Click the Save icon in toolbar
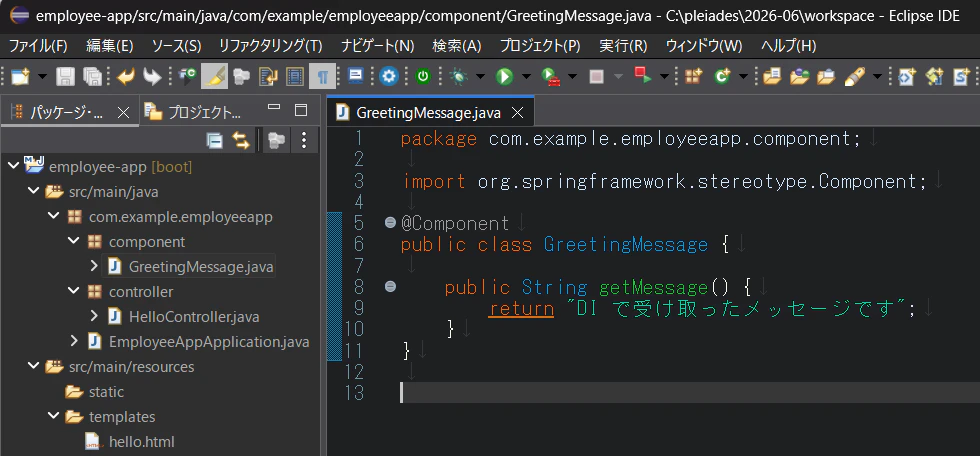Viewport: 980px width, 456px height. tap(66, 76)
